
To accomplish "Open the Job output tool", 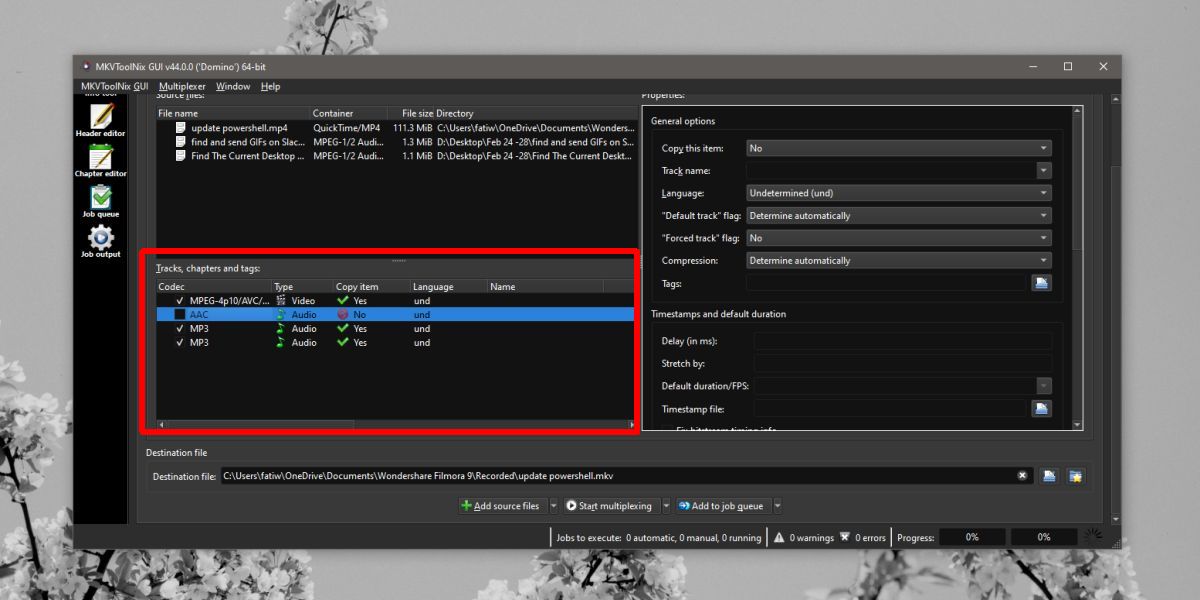I will coord(100,242).
